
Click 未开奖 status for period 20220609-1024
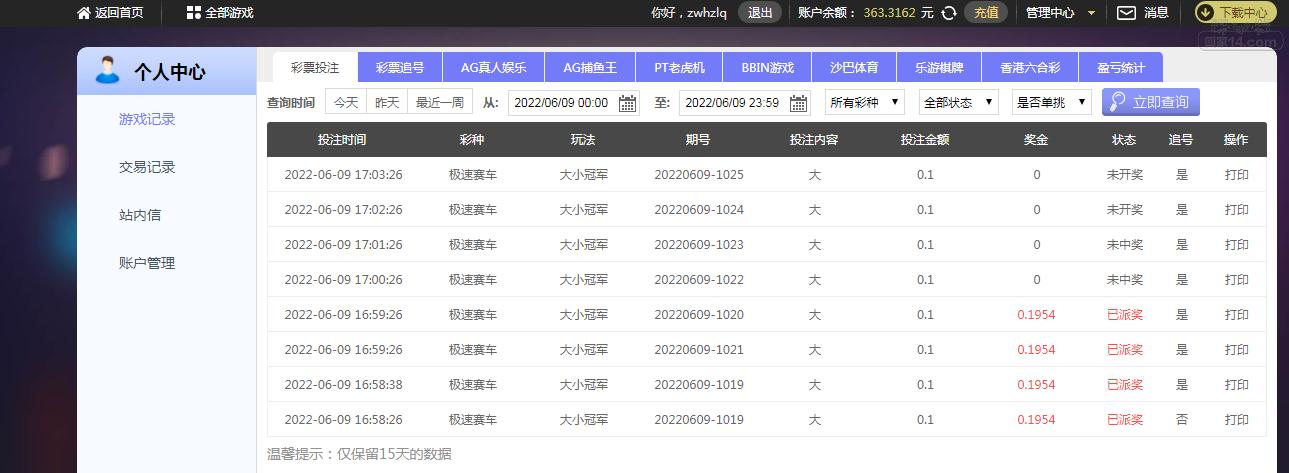point(1125,209)
